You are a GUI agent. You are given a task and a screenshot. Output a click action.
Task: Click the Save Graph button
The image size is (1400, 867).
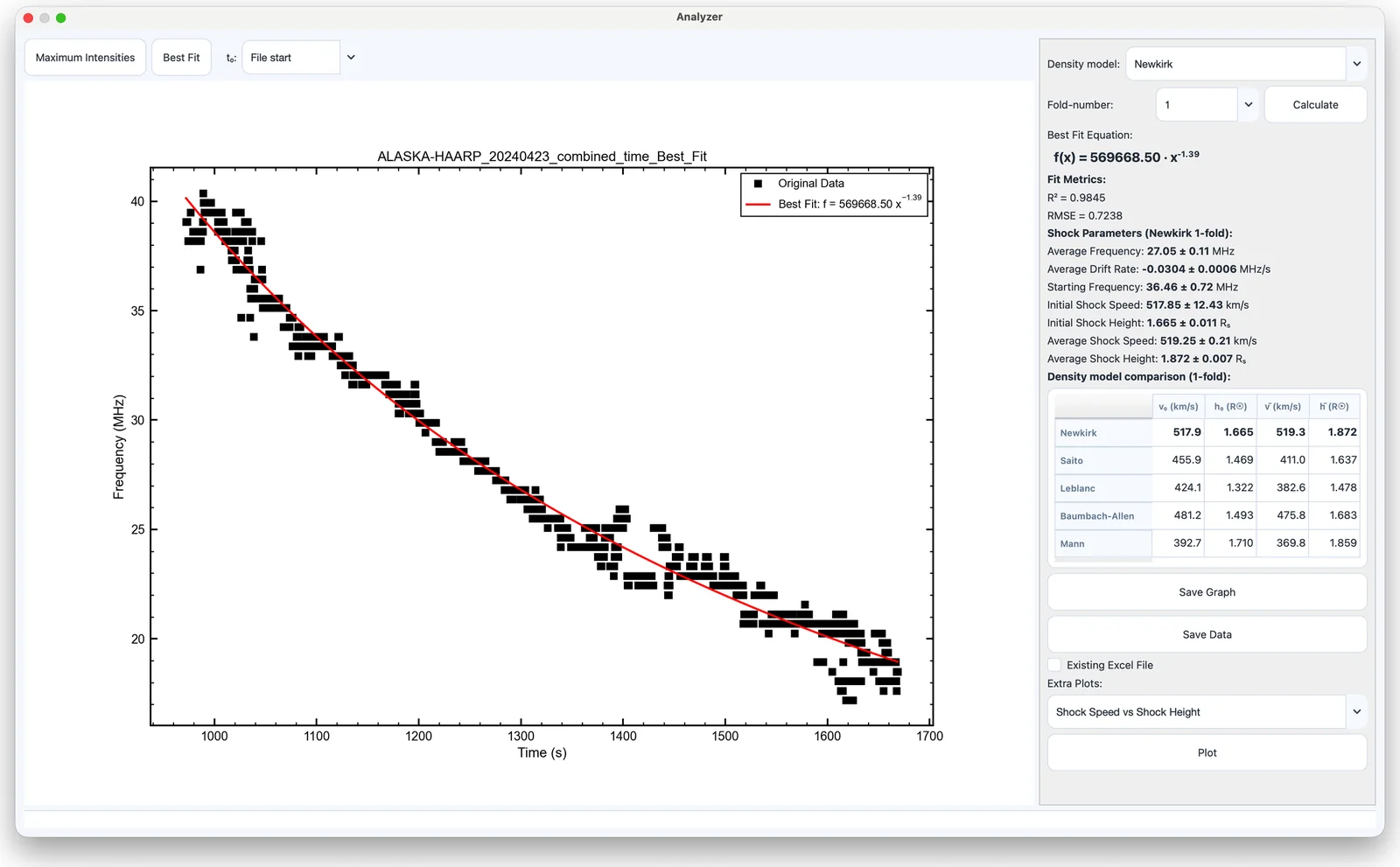coord(1207,592)
